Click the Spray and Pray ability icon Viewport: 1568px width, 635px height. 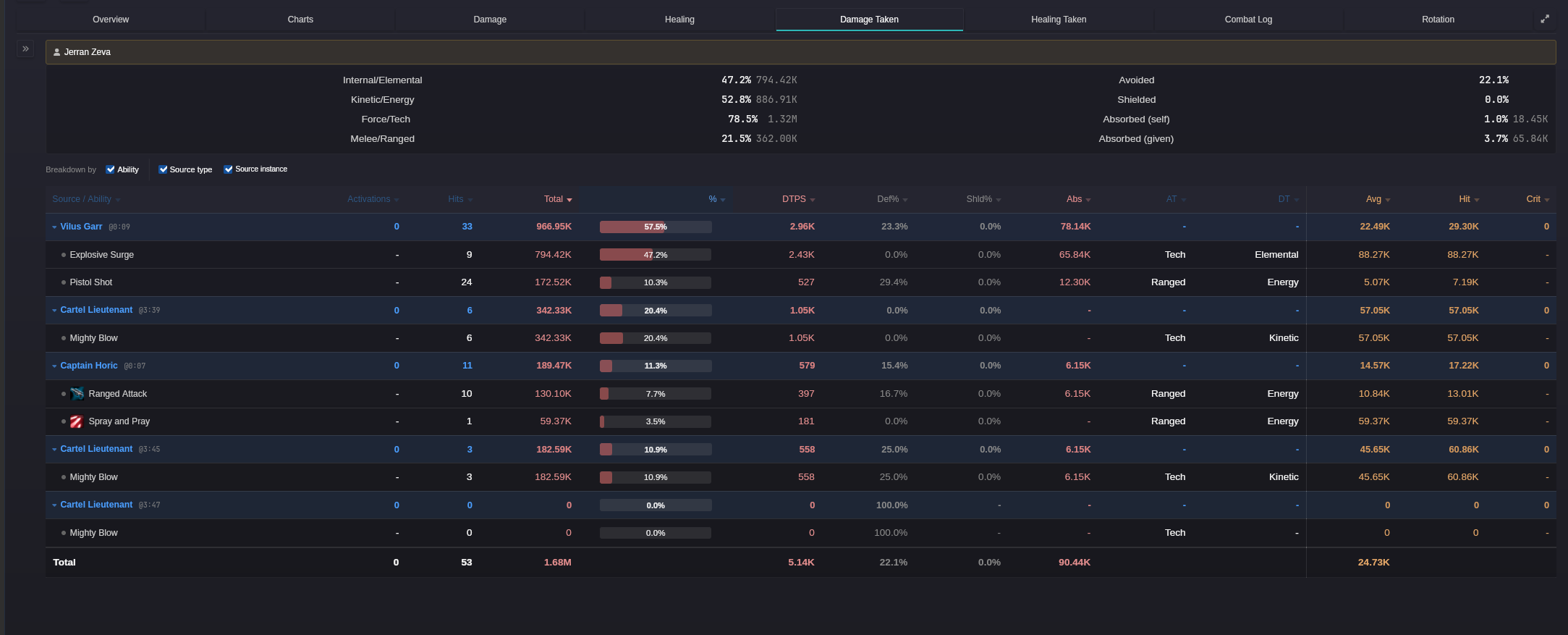77,421
